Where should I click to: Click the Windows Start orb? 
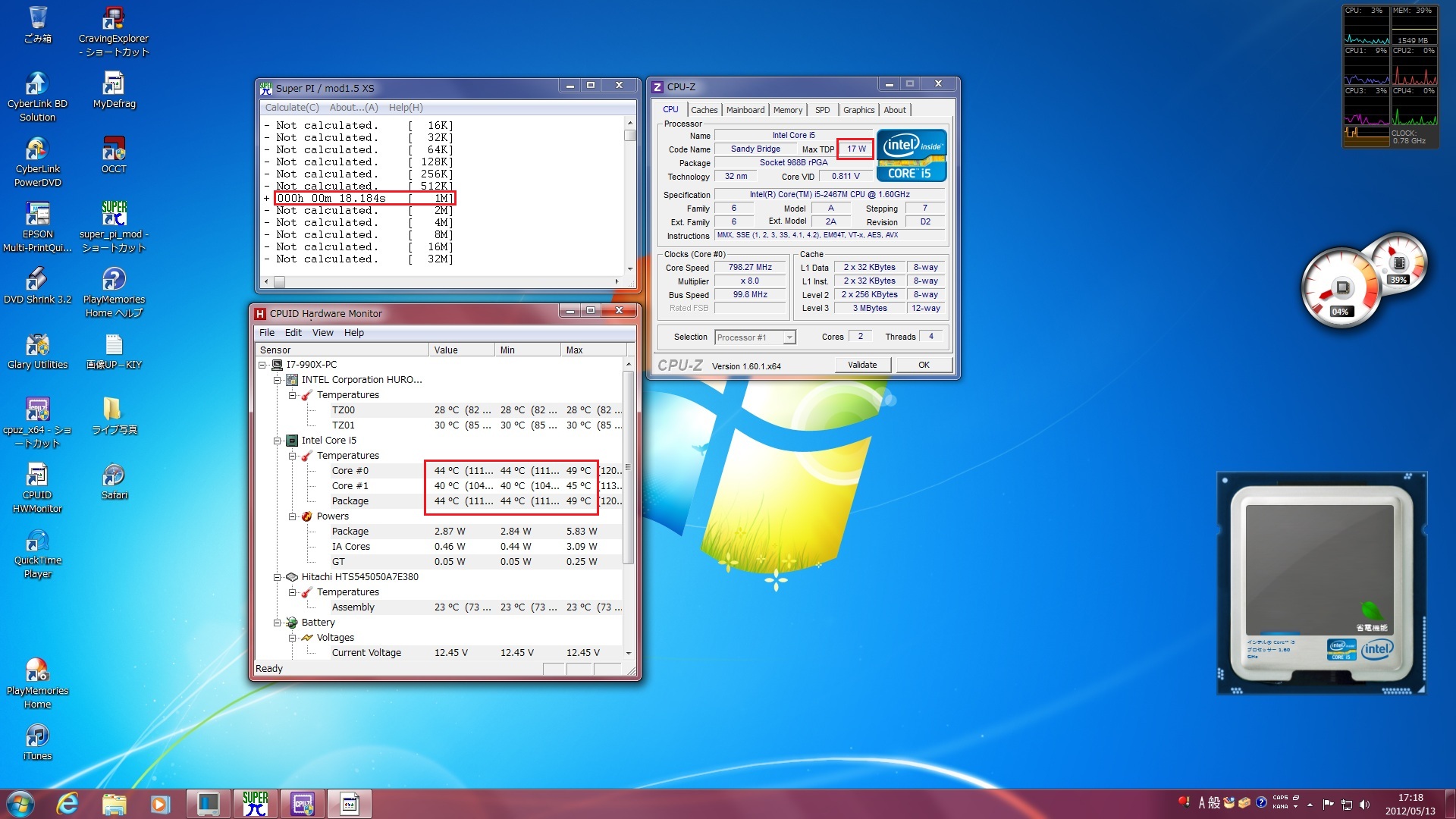click(20, 803)
